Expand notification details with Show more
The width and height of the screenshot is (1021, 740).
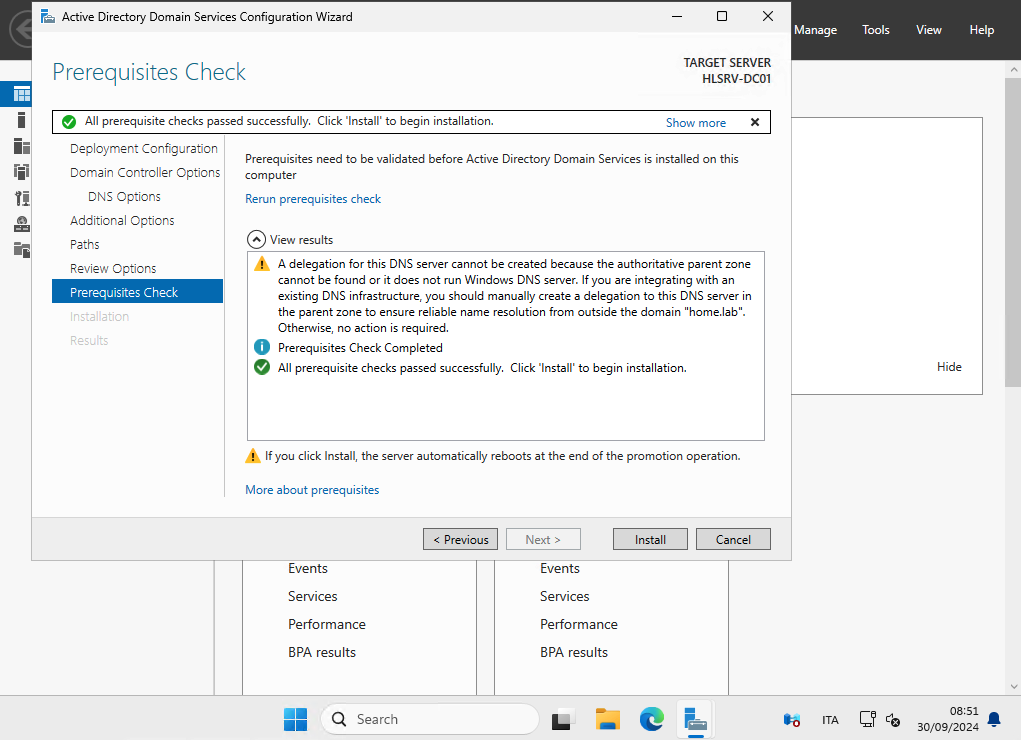[x=696, y=123]
